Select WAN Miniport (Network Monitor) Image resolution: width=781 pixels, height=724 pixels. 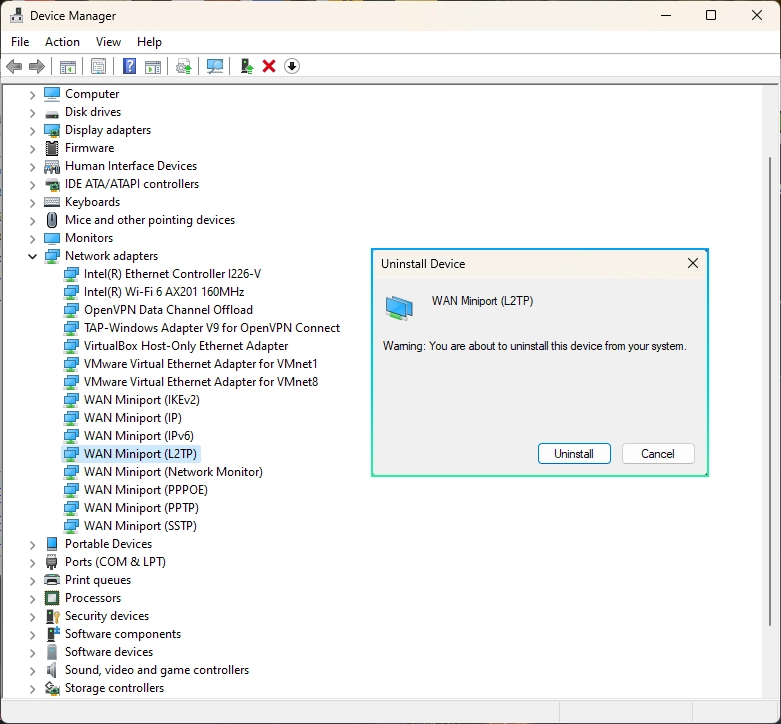coord(173,472)
